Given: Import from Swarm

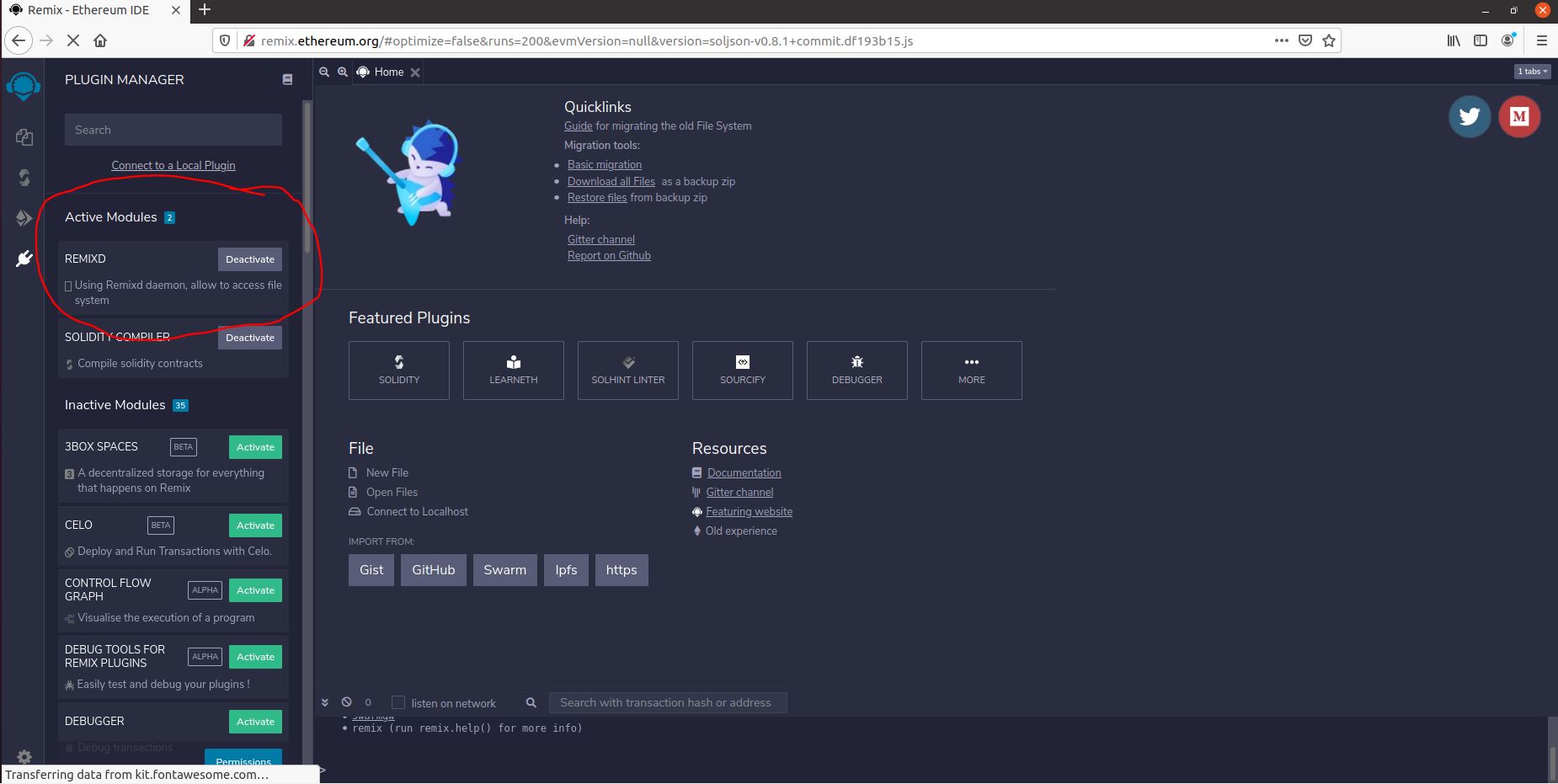Looking at the screenshot, I should (505, 569).
